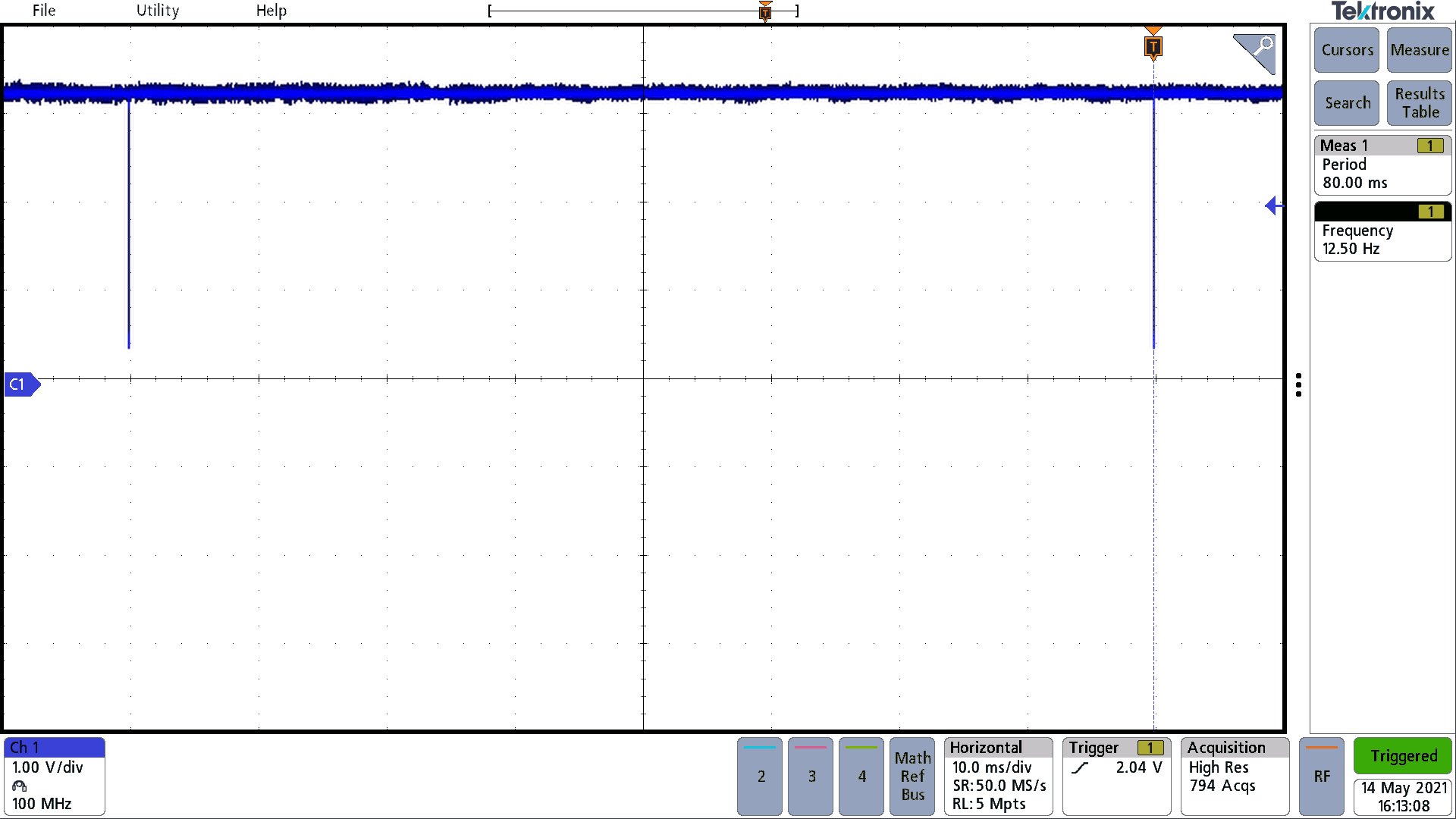Click the Cursors button
This screenshot has width=1456, height=819.
[1347, 50]
